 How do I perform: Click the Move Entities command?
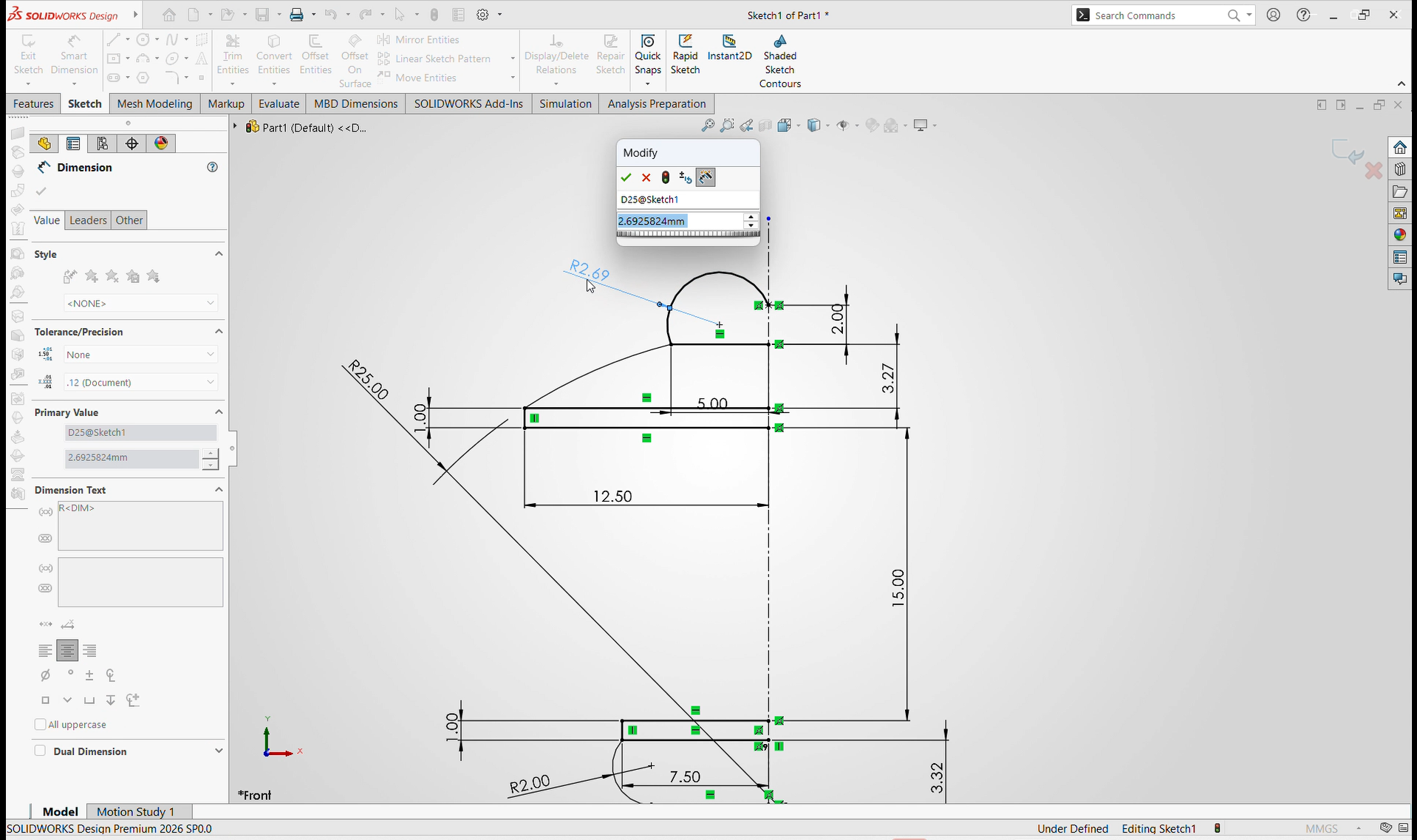(417, 78)
